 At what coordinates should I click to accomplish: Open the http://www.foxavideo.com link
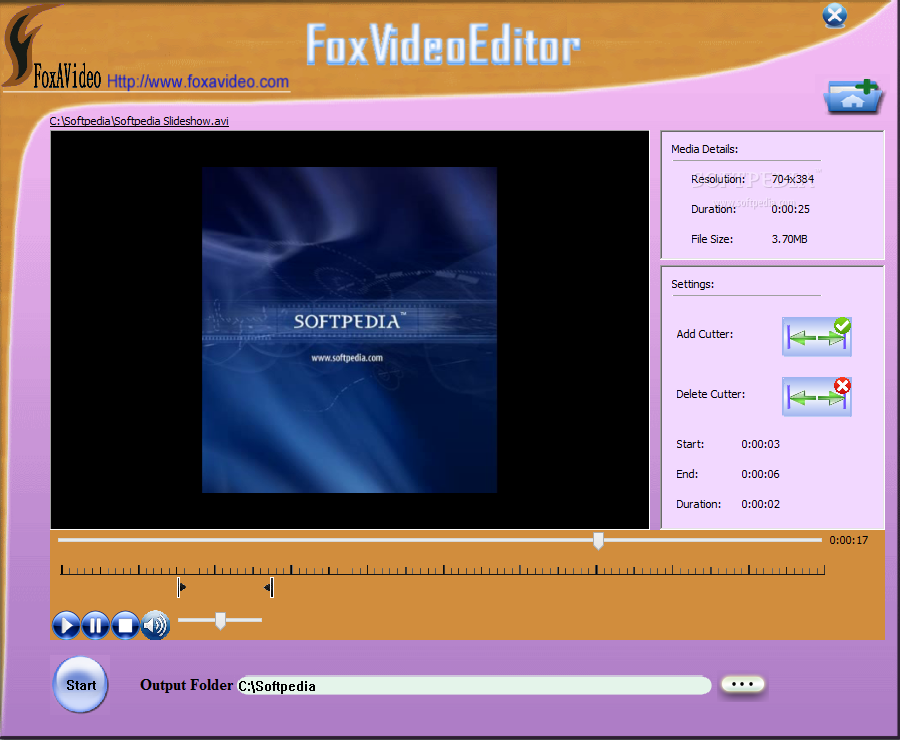click(198, 82)
